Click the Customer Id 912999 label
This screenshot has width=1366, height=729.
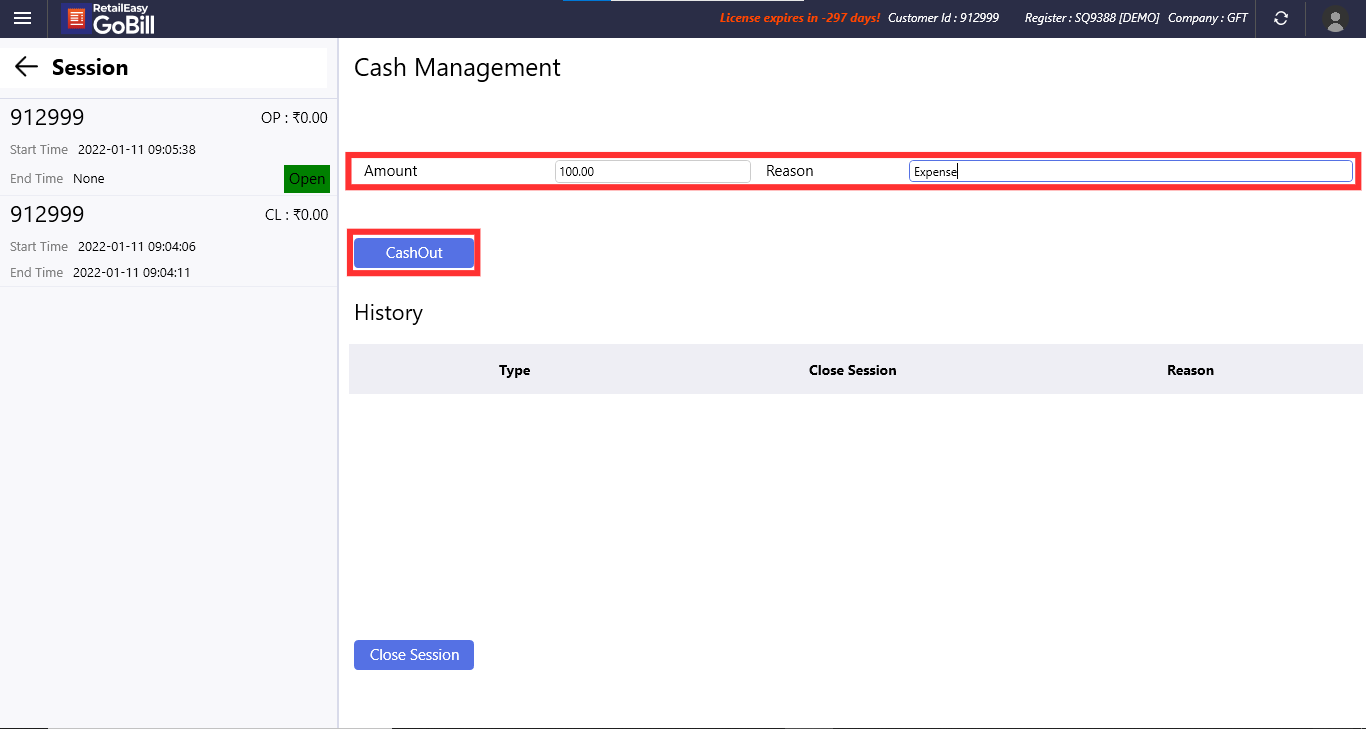click(943, 18)
